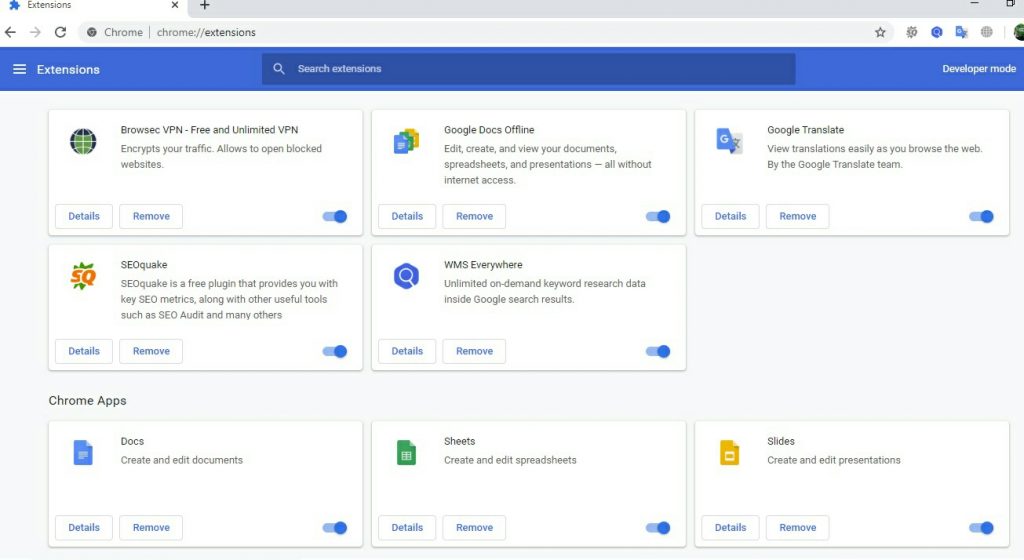Click the Sheets app icon
The image size is (1024, 560).
pos(406,452)
